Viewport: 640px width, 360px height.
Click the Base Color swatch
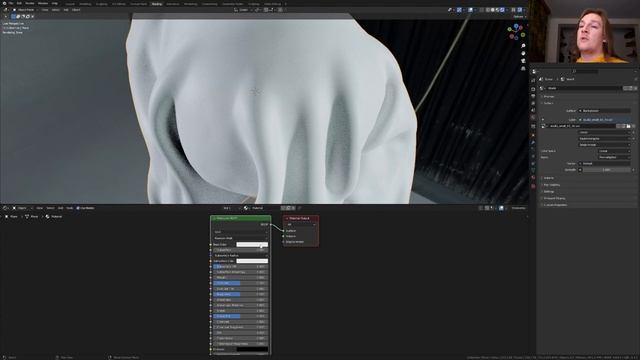[252, 244]
